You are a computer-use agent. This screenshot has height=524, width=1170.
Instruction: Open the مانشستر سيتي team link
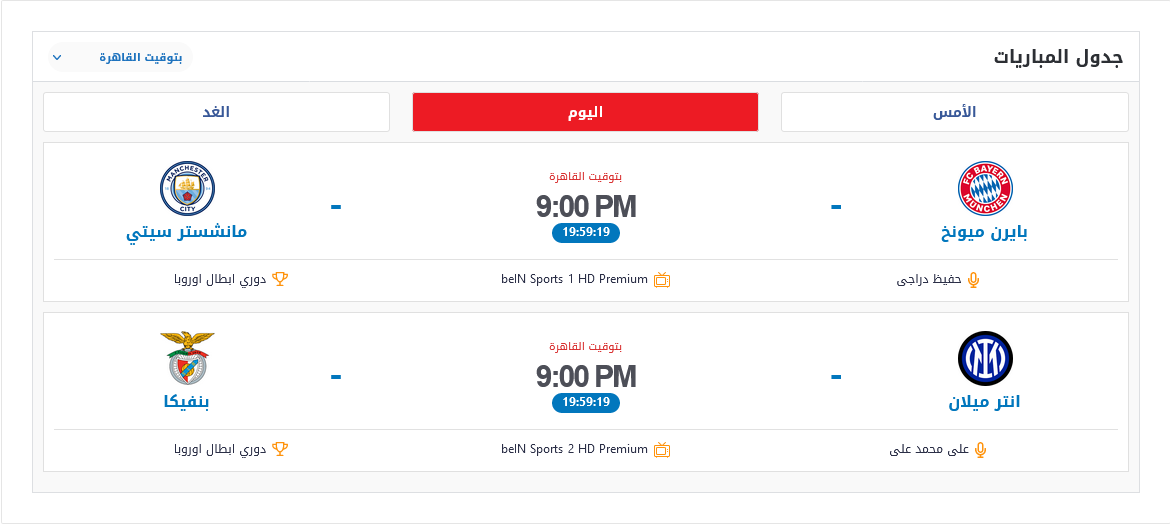[187, 232]
